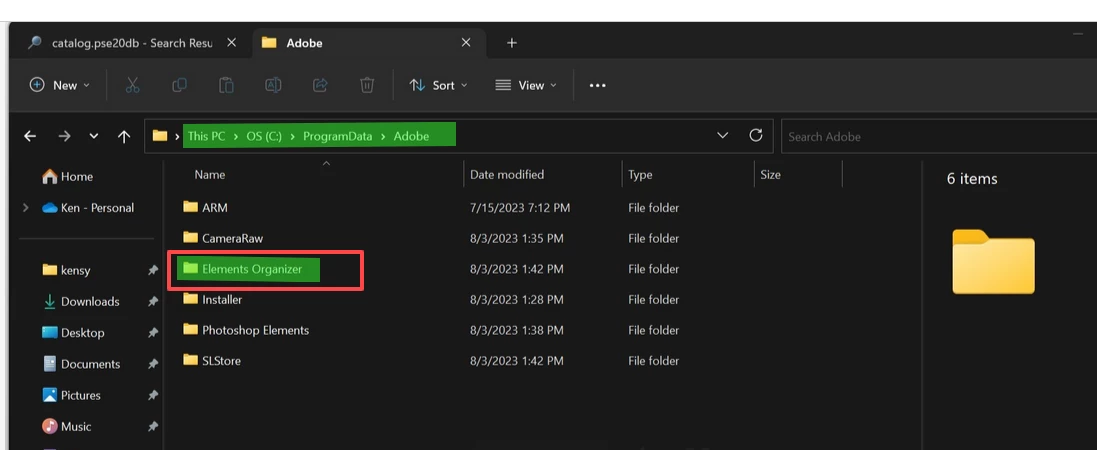
Task: Expand chevron after ProgramData breadcrumb
Action: point(383,136)
